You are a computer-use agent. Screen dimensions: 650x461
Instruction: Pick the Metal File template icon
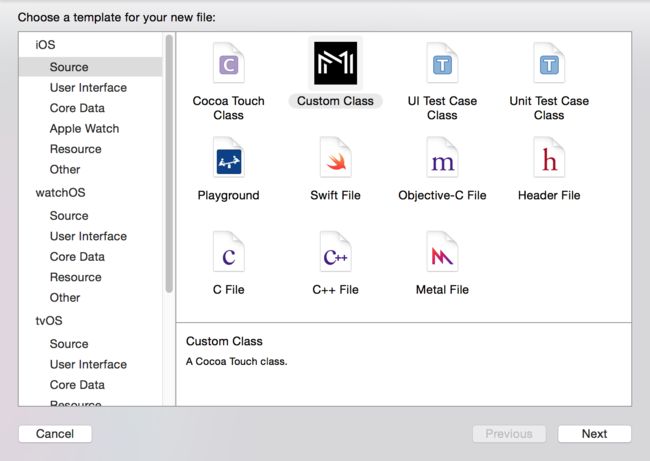[x=442, y=252]
